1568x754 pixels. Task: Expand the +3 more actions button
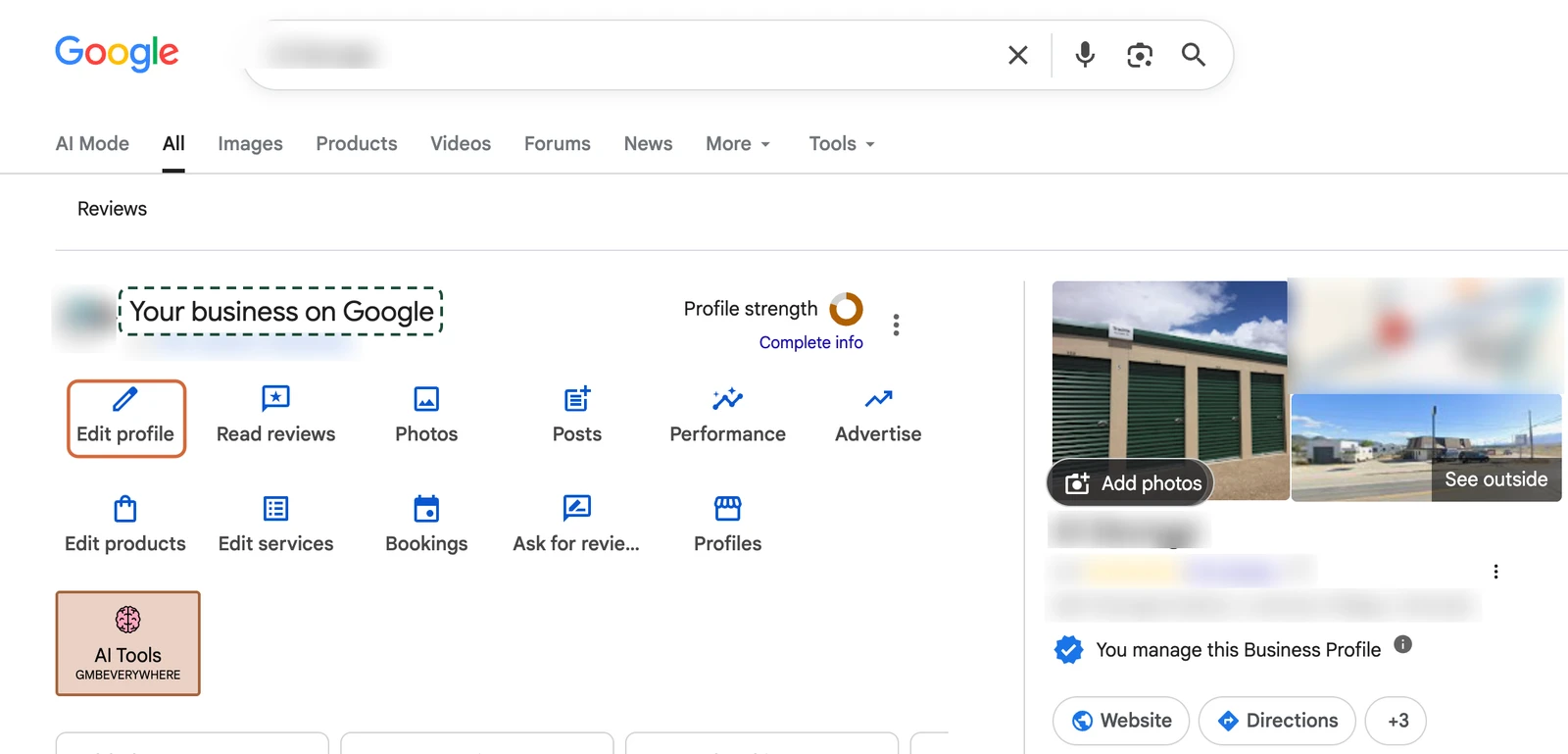click(1396, 721)
